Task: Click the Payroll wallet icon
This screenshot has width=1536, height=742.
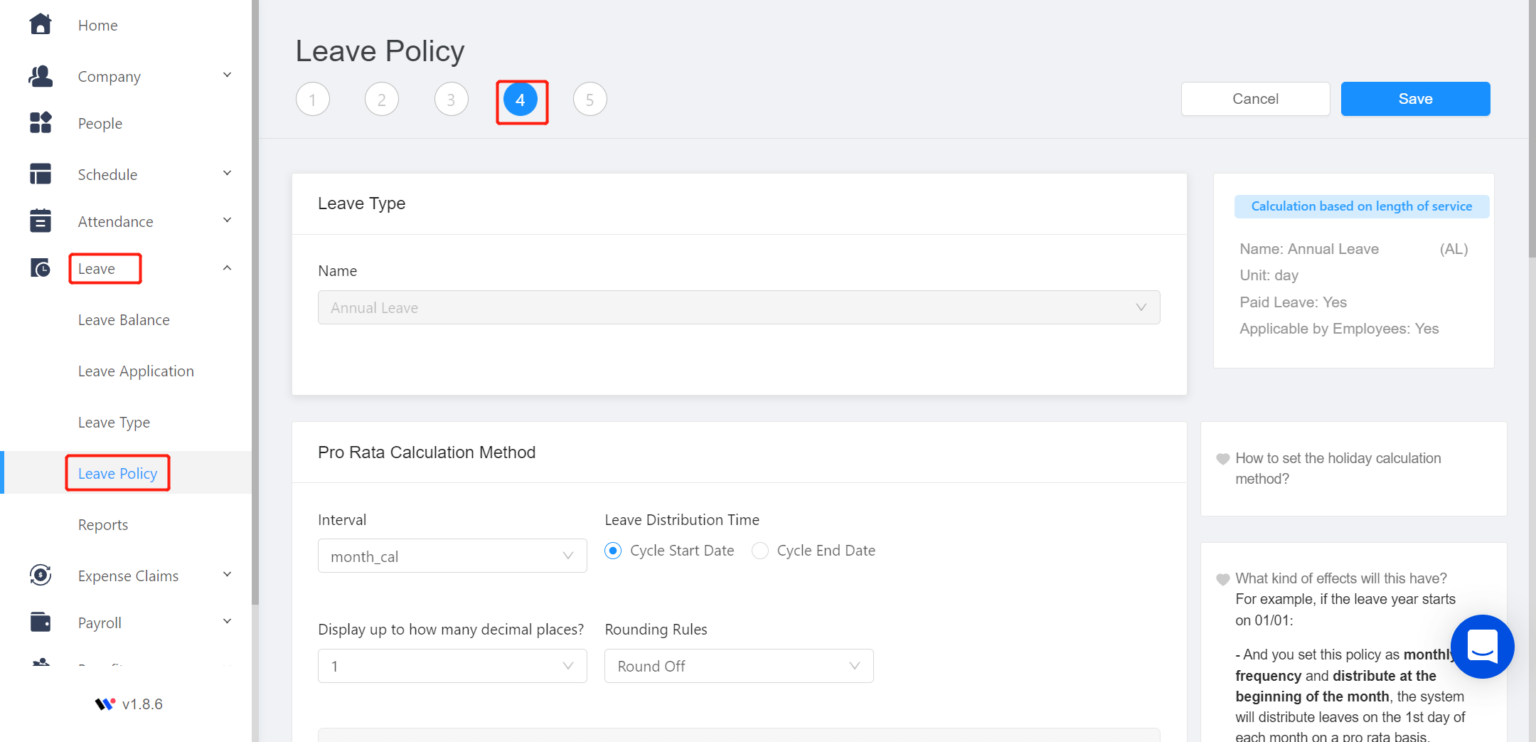Action: coord(40,622)
